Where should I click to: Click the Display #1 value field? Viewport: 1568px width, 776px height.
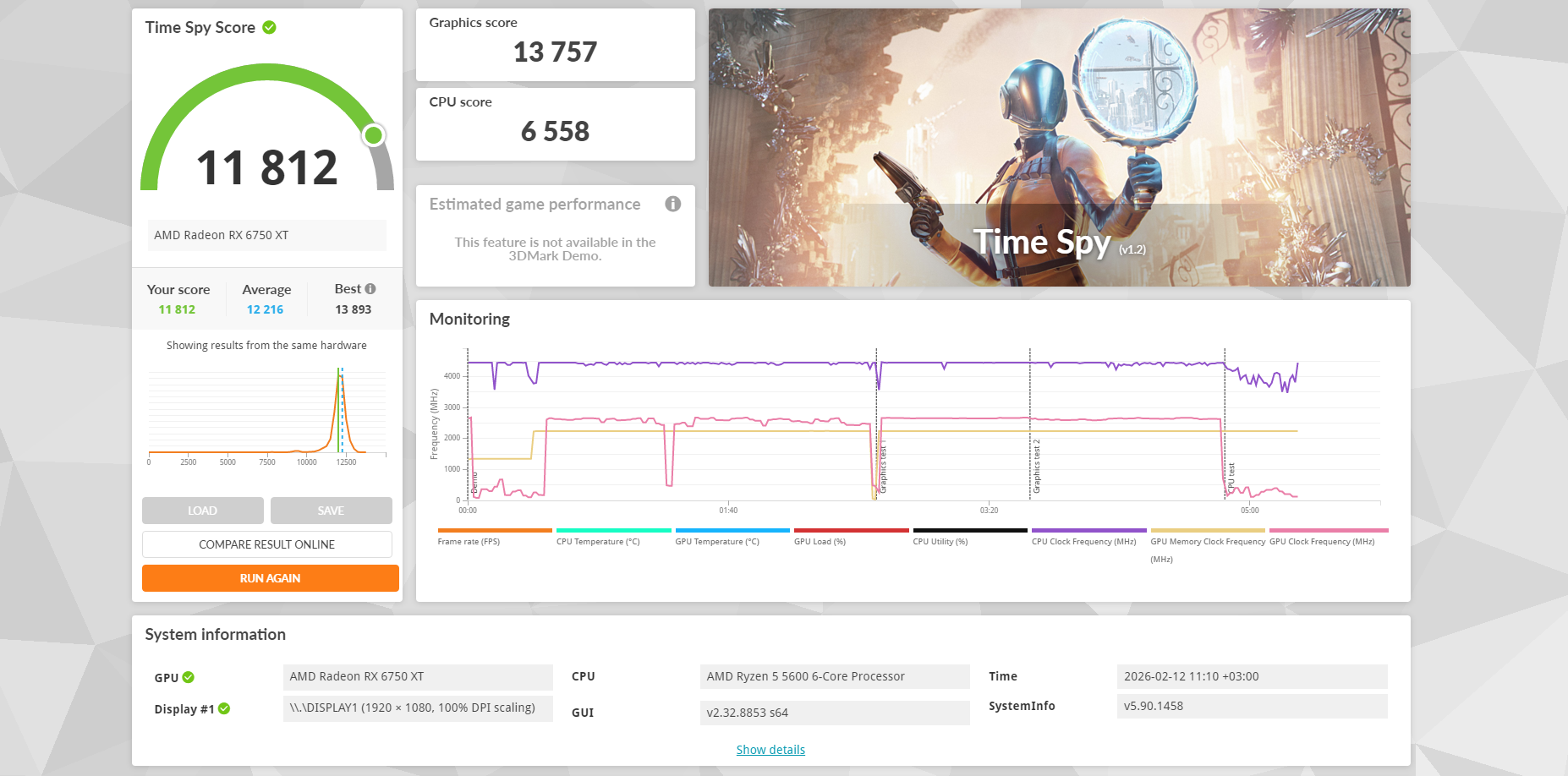click(418, 708)
